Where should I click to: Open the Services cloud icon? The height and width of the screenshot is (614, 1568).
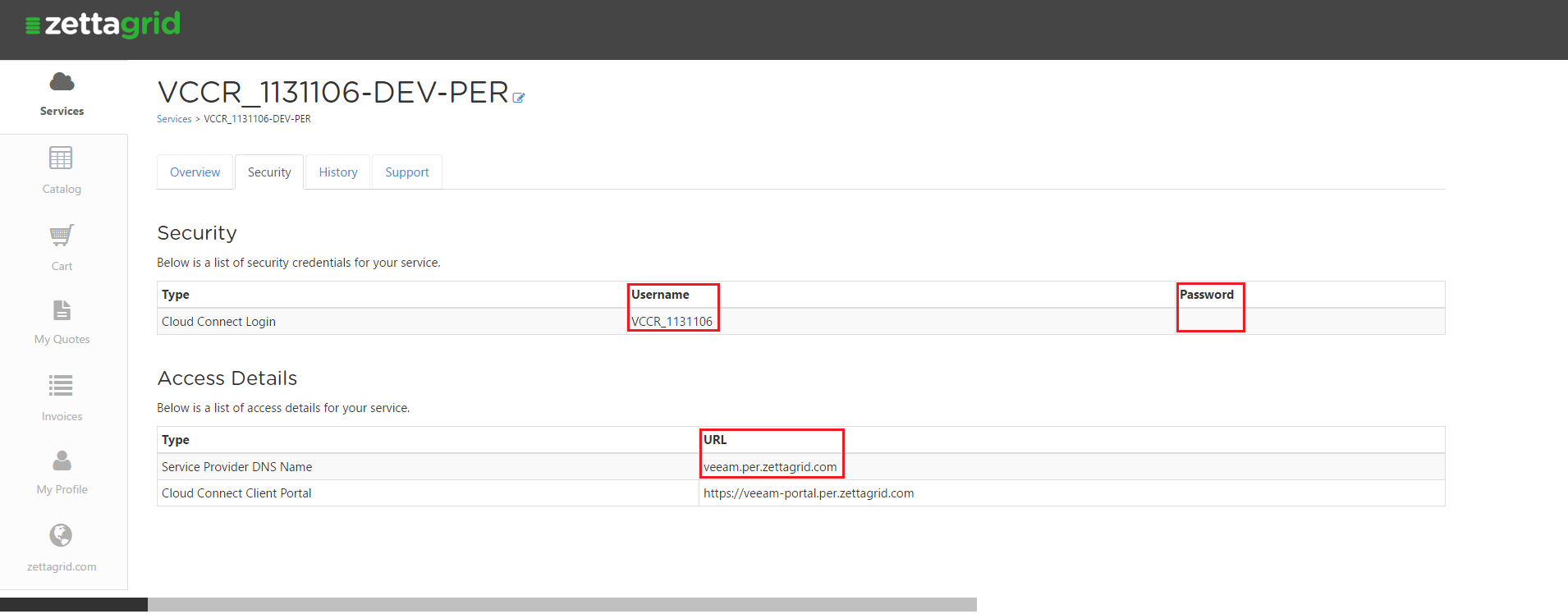[62, 81]
